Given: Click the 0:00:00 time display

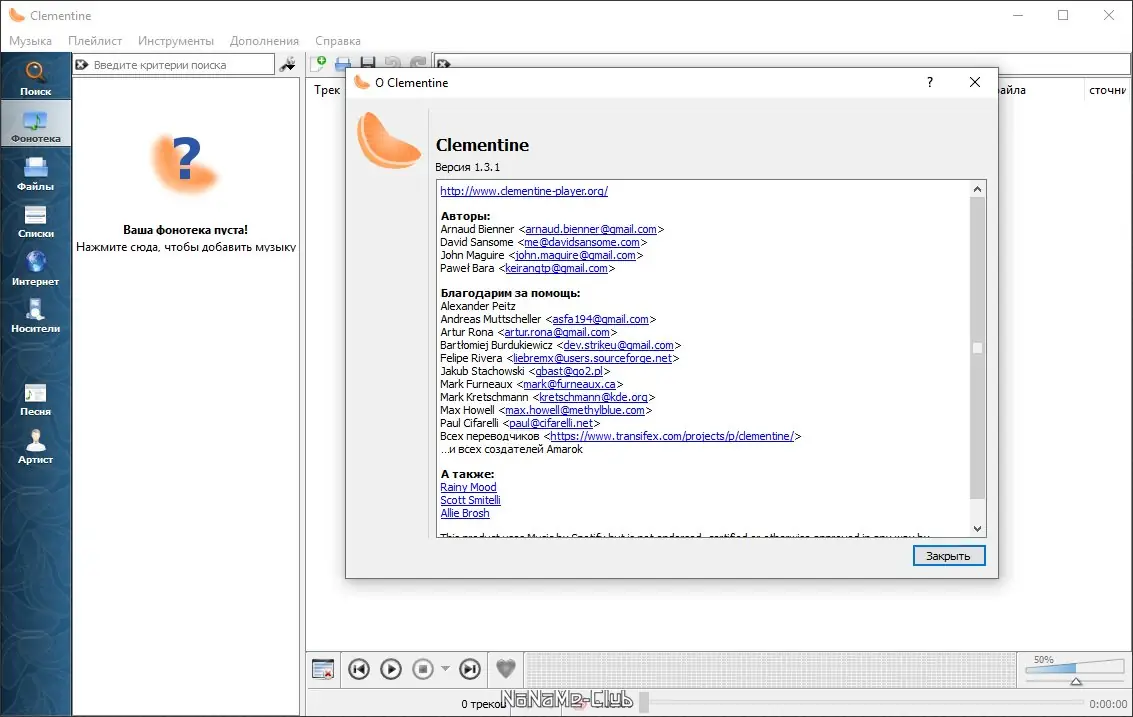Looking at the screenshot, I should tap(1108, 703).
